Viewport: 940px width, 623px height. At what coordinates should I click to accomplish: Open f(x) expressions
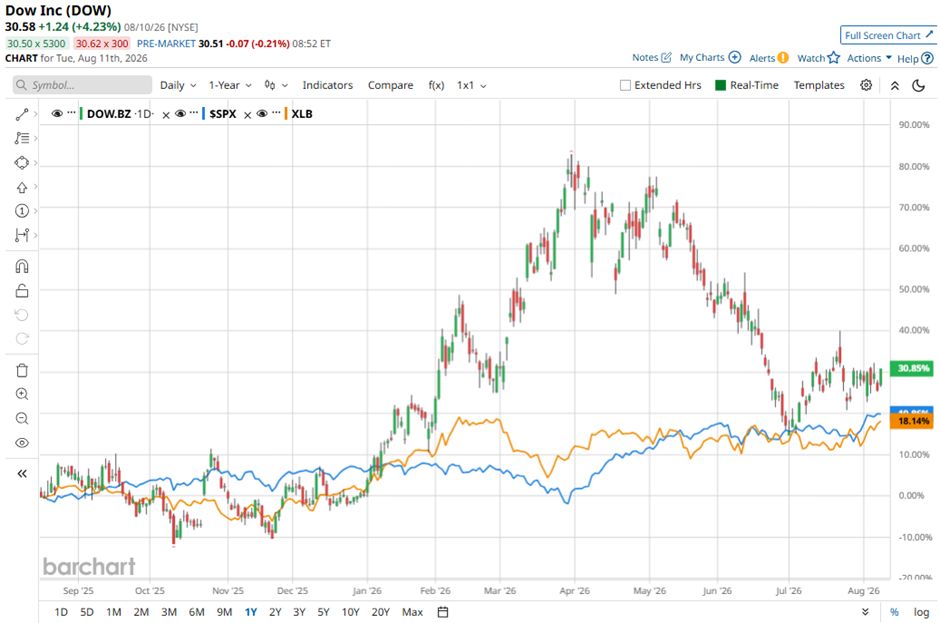click(436, 85)
